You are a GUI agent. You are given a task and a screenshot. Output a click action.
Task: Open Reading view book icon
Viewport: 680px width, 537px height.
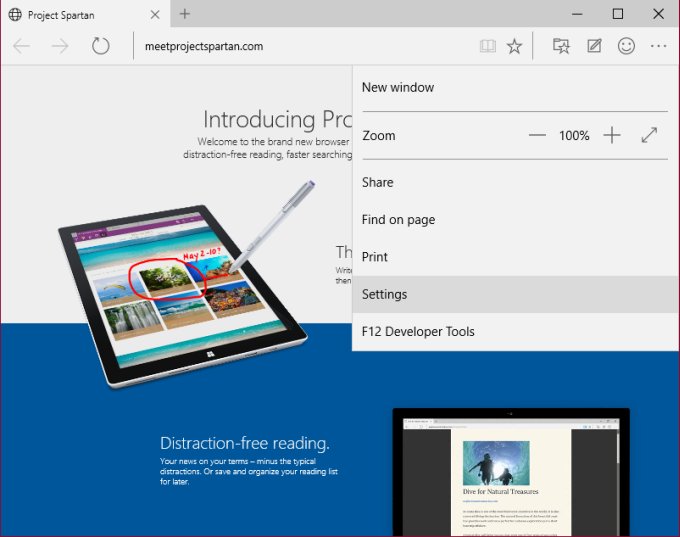(x=488, y=46)
